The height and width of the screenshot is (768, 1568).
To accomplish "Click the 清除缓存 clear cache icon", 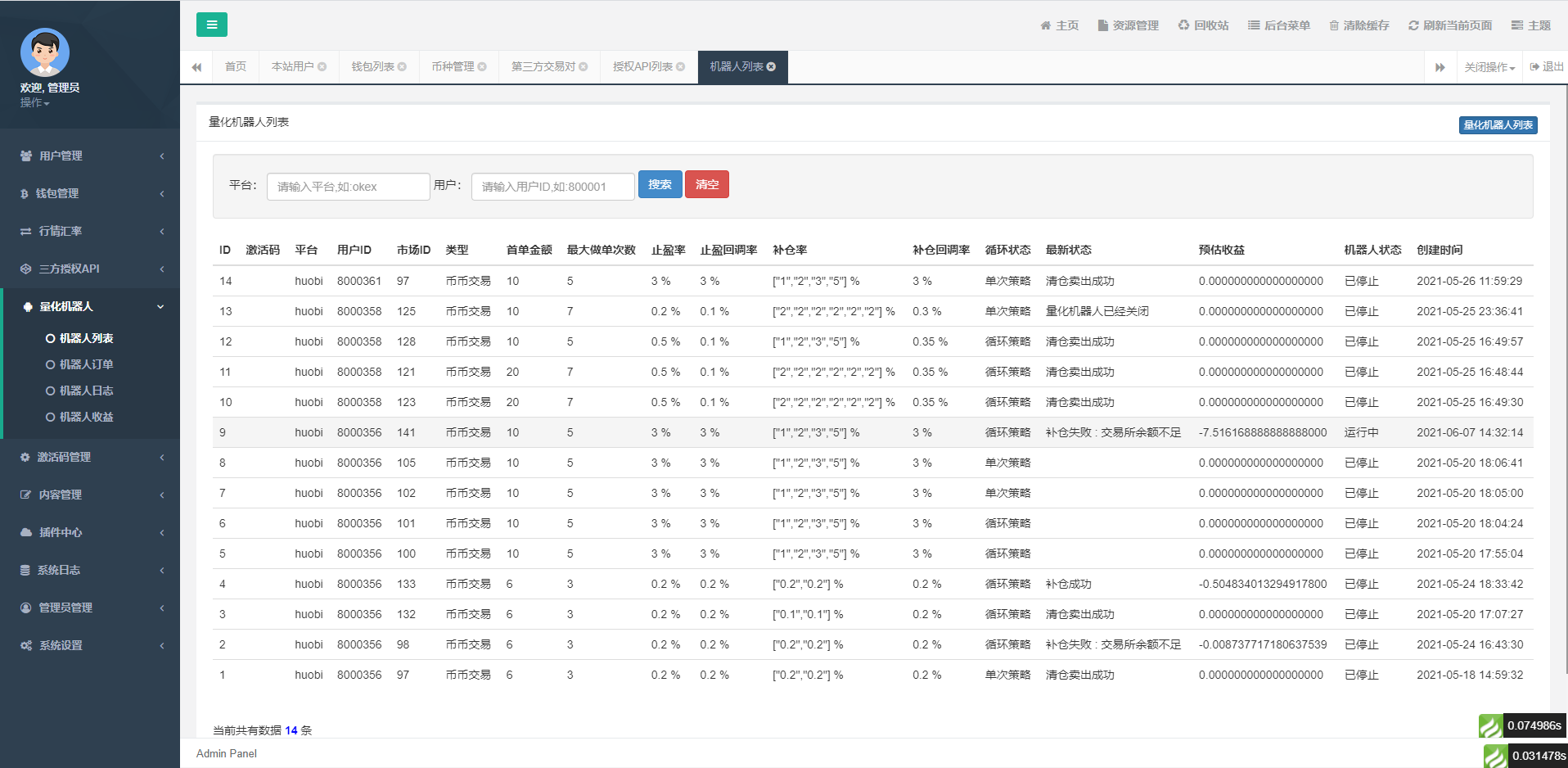I will click(1359, 25).
